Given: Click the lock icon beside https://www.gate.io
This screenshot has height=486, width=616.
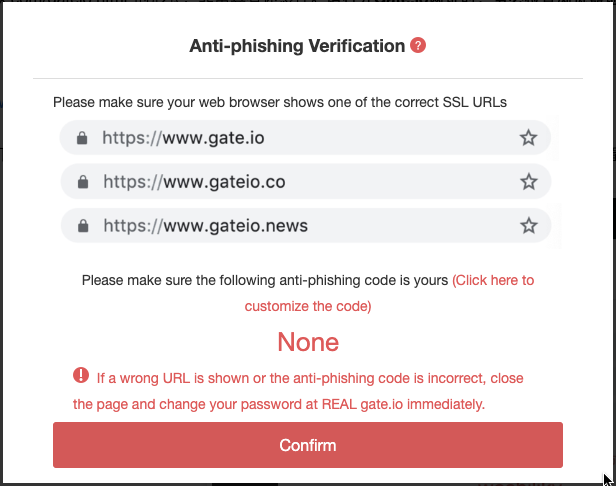Looking at the screenshot, I should pos(82,138).
